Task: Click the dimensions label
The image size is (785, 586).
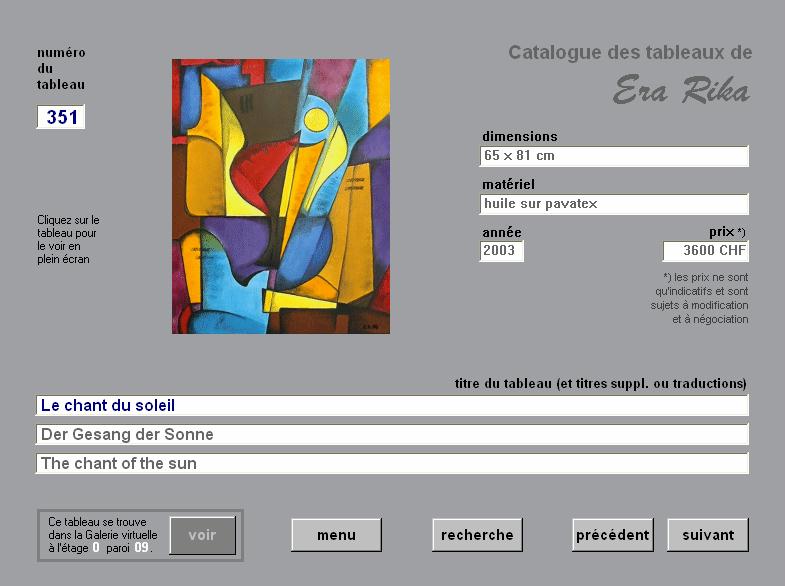Action: tap(520, 137)
